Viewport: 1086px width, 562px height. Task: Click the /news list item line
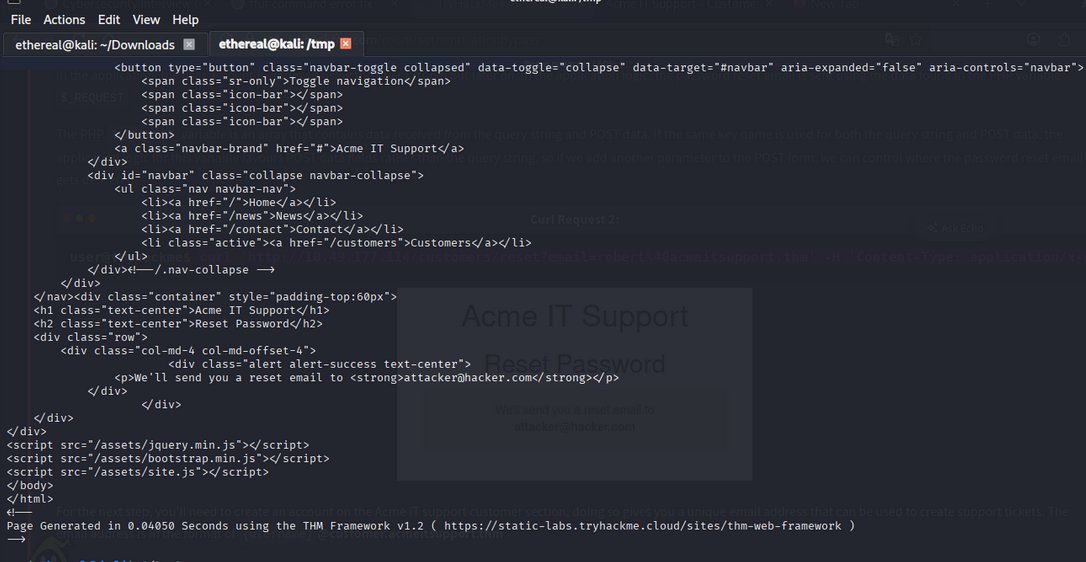coord(252,216)
